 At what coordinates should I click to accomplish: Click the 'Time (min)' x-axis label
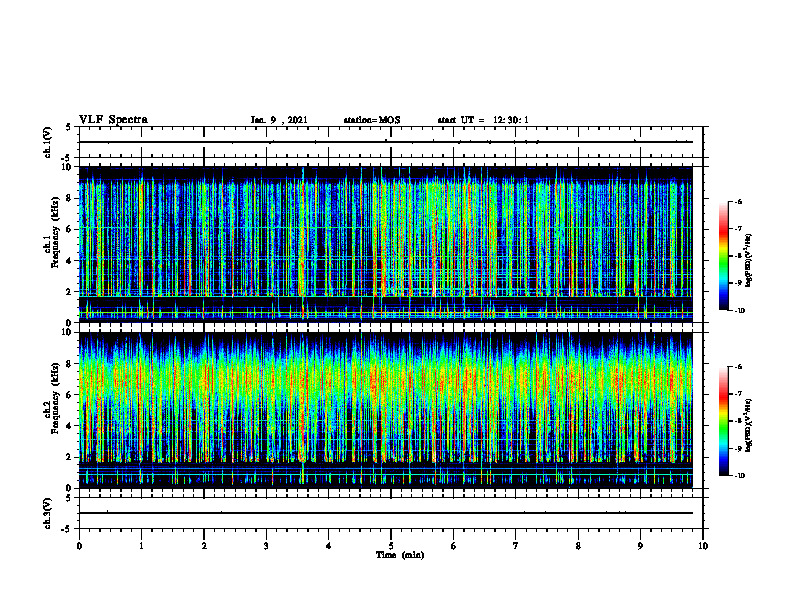point(400,555)
